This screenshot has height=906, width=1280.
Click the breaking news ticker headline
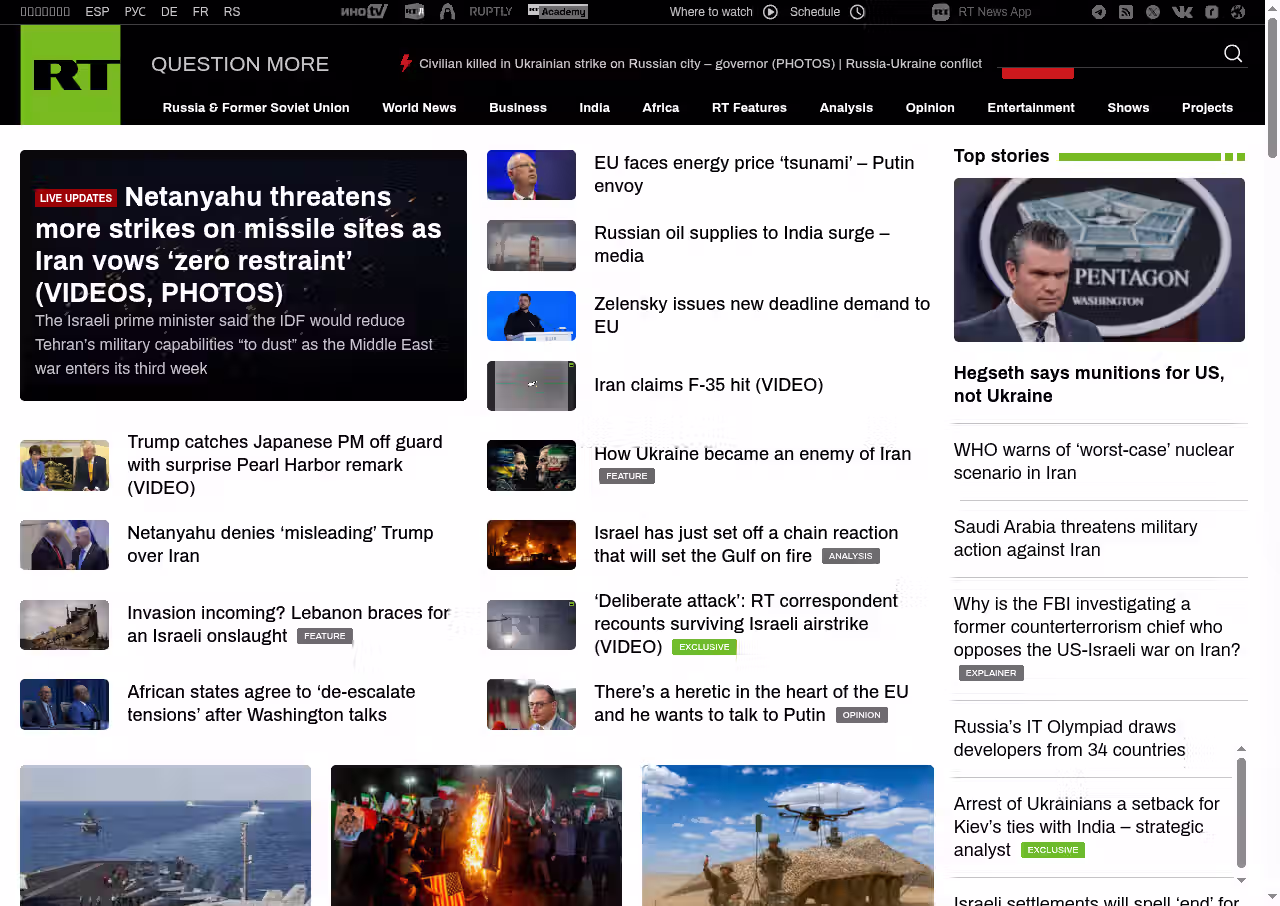(x=700, y=64)
